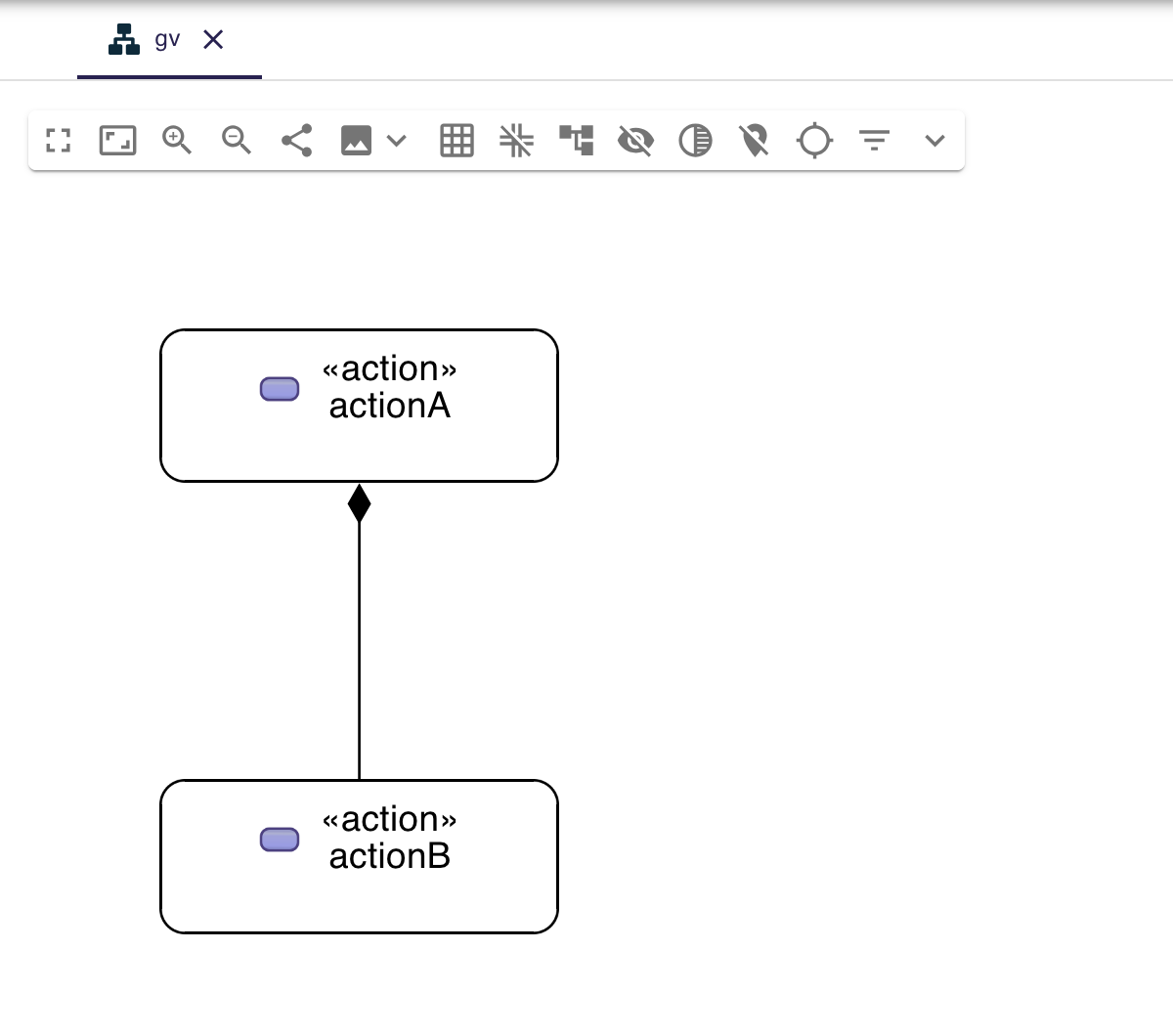Viewport: 1173px width, 1036px height.
Task: Export the diagram as an image
Action: pos(356,141)
